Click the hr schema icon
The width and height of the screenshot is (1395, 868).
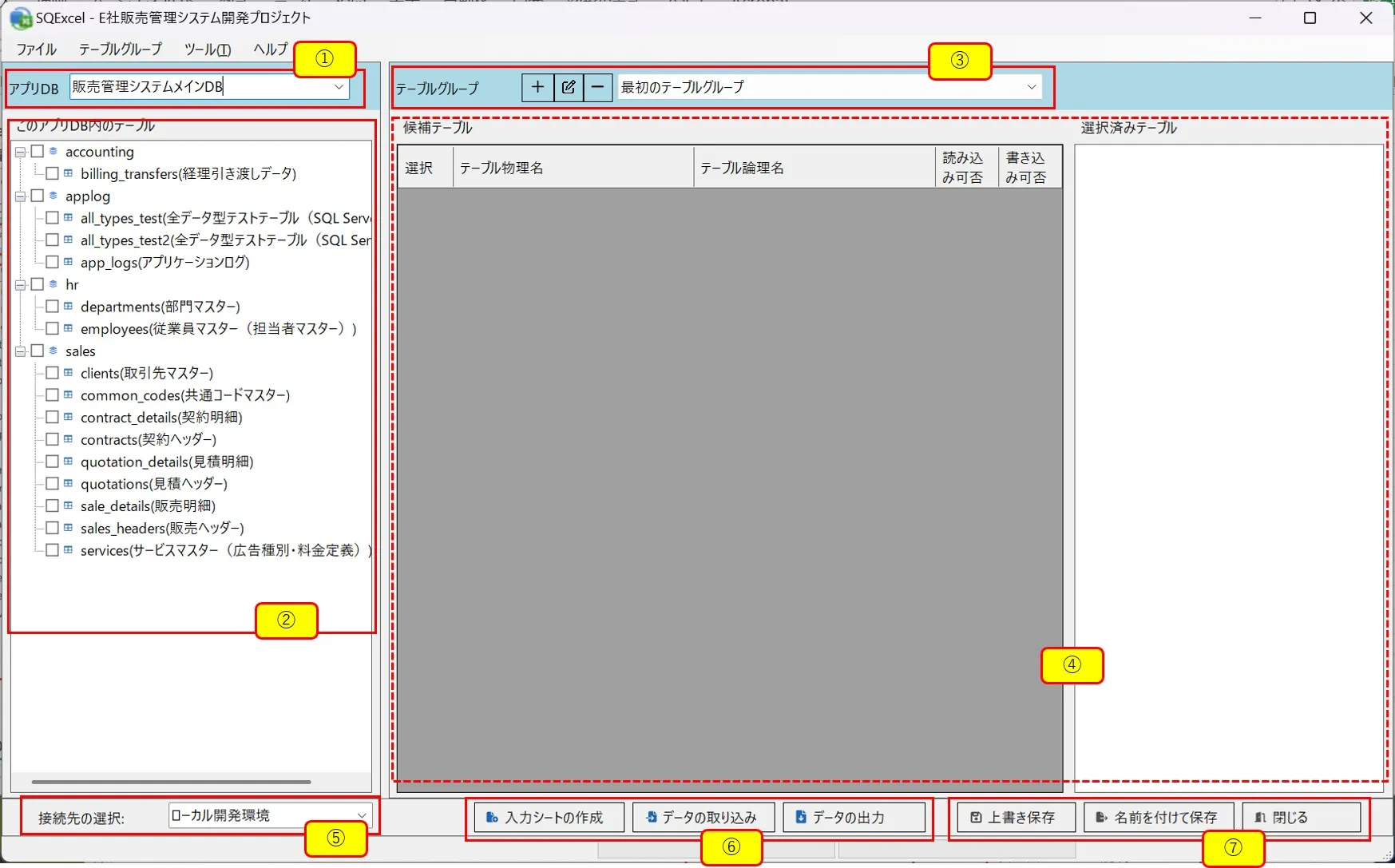[54, 284]
